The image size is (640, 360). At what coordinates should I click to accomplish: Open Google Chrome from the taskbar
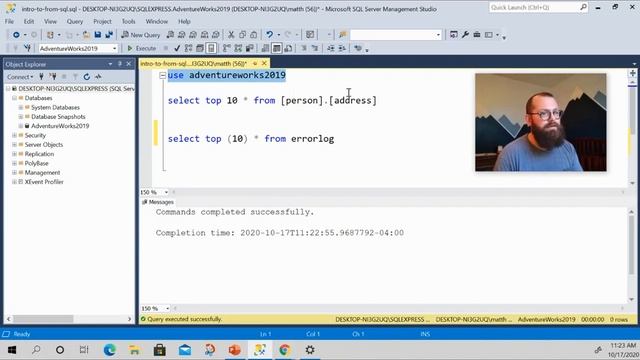(284, 350)
